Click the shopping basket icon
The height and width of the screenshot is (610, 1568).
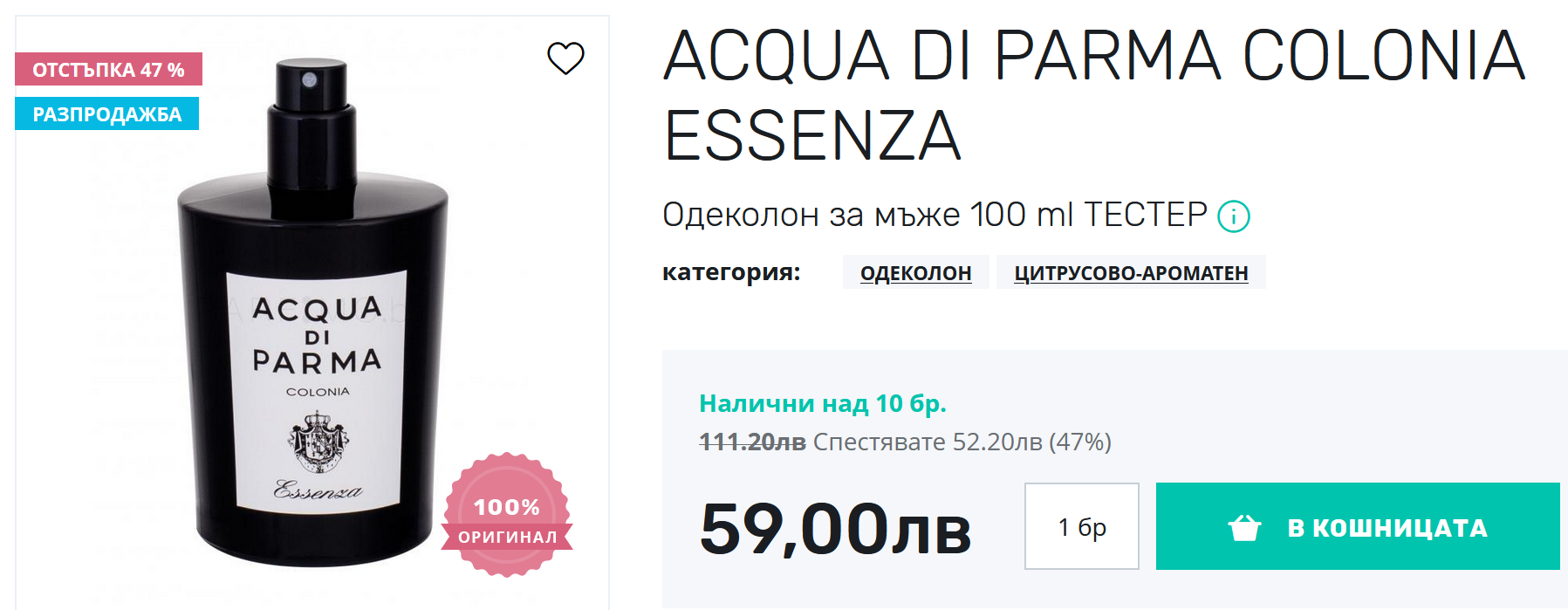(x=1244, y=528)
